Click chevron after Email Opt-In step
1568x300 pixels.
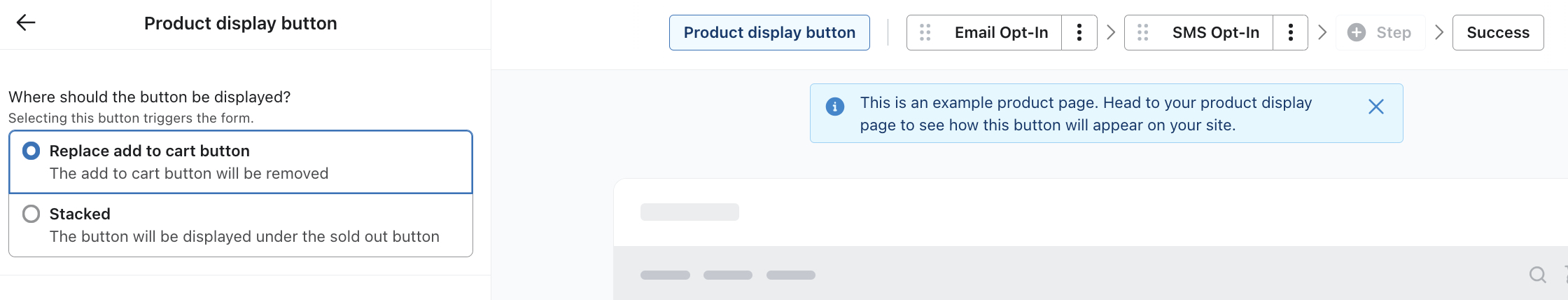tap(1111, 32)
